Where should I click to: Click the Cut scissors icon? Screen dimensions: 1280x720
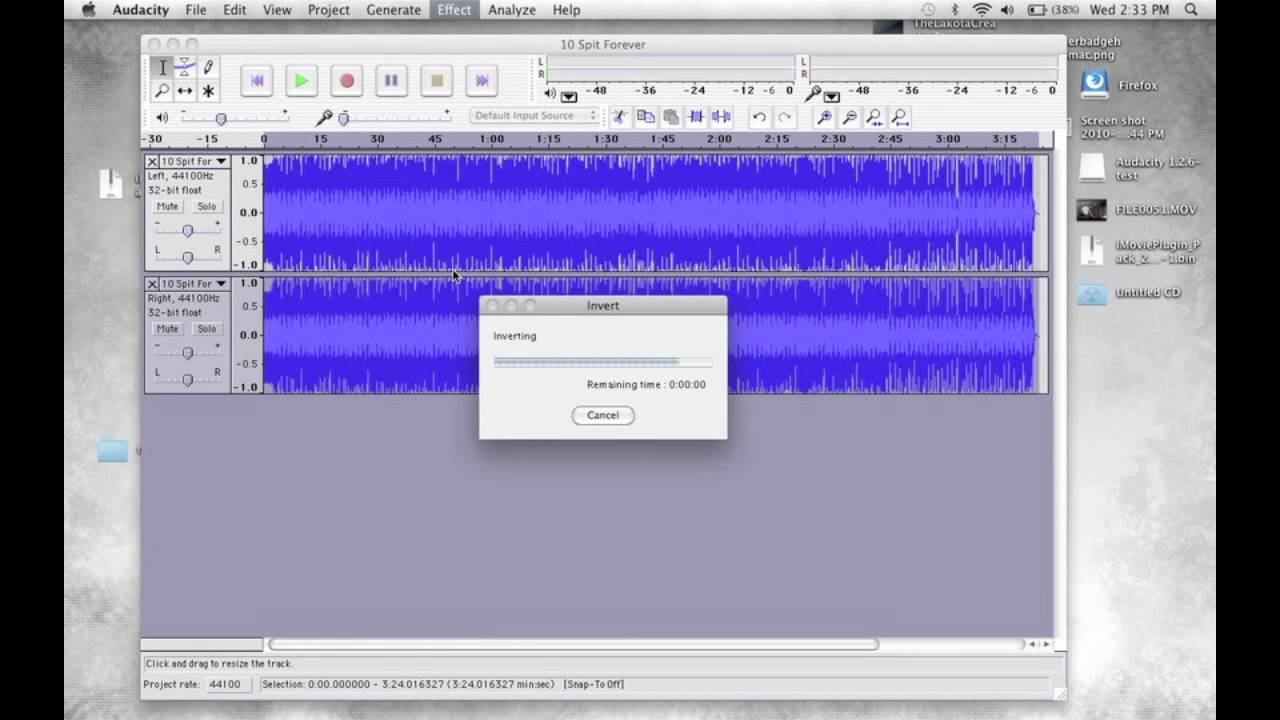[x=620, y=117]
